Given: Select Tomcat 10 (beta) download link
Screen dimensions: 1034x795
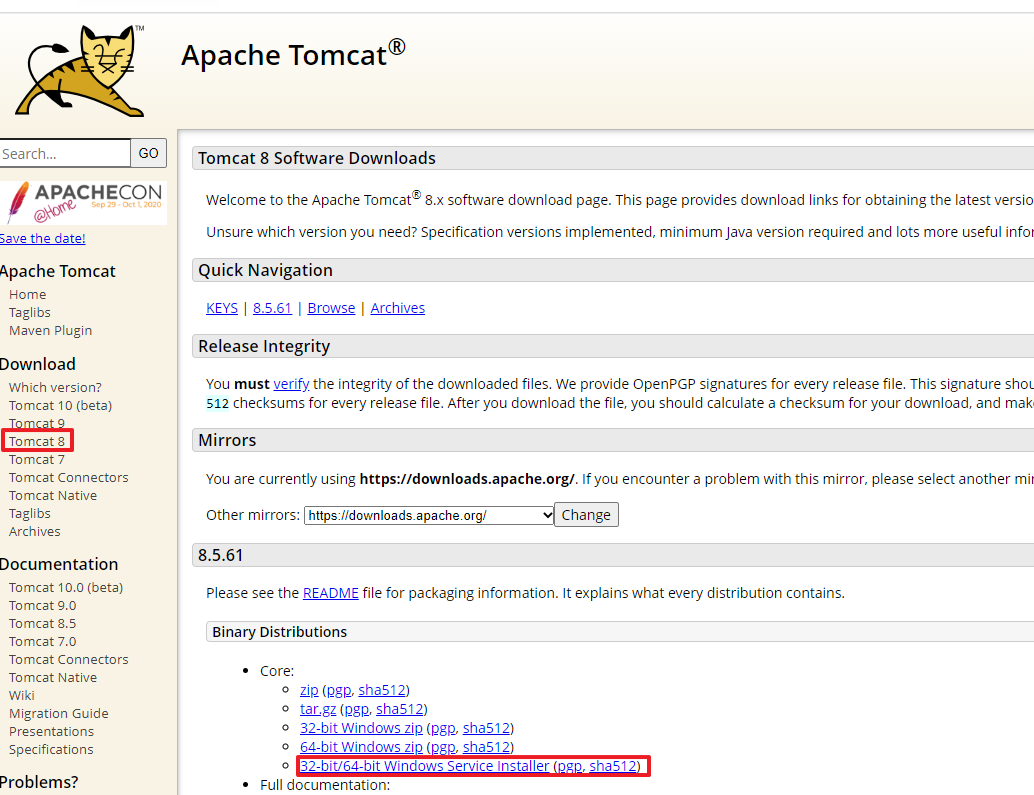Looking at the screenshot, I should pos(61,405).
